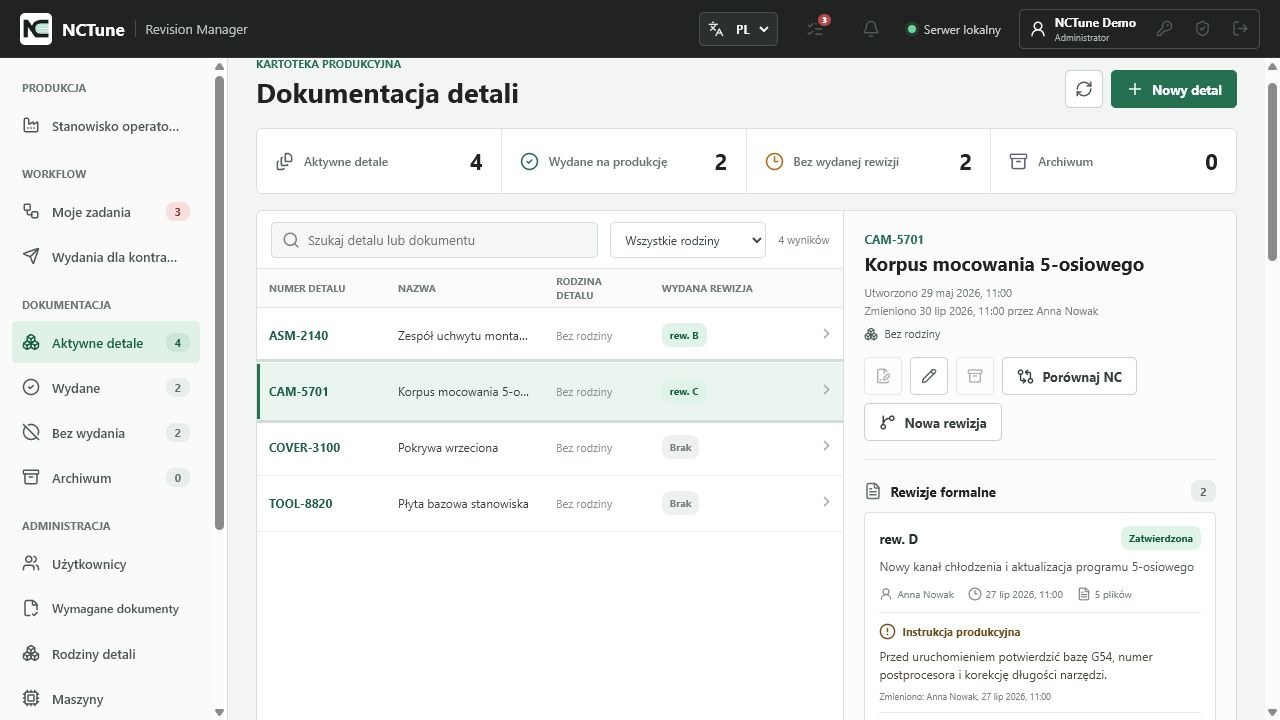Click the magnifier icon in the search field
Image resolution: width=1280 pixels, height=720 pixels.
pos(291,240)
